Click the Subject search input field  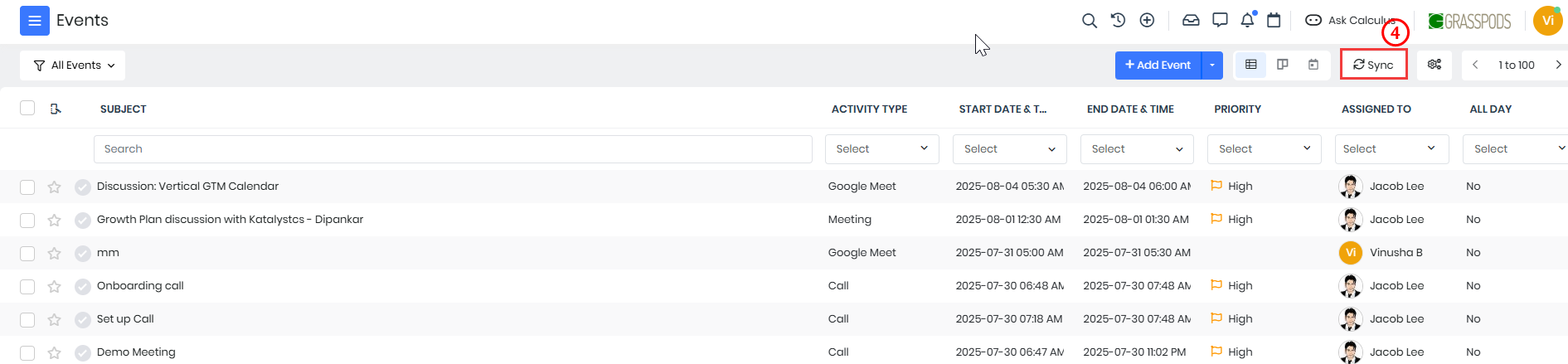click(453, 149)
